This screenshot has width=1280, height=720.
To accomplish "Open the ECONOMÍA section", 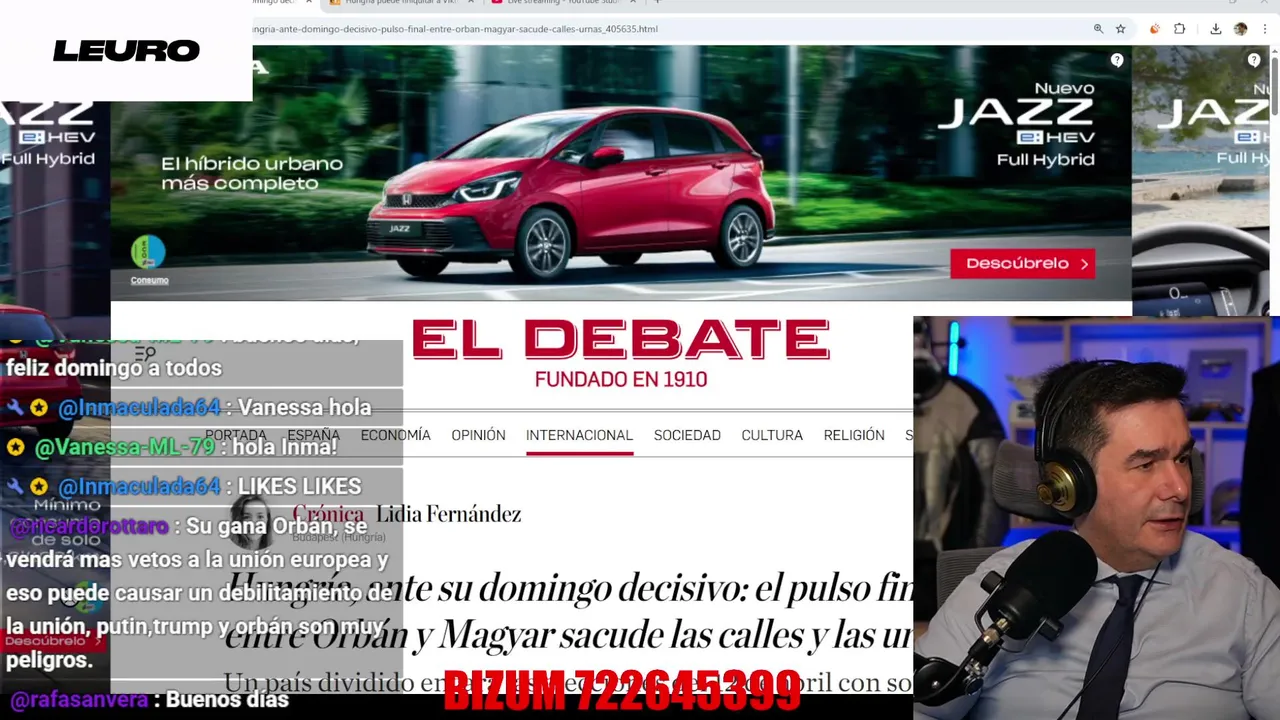I will click(395, 435).
